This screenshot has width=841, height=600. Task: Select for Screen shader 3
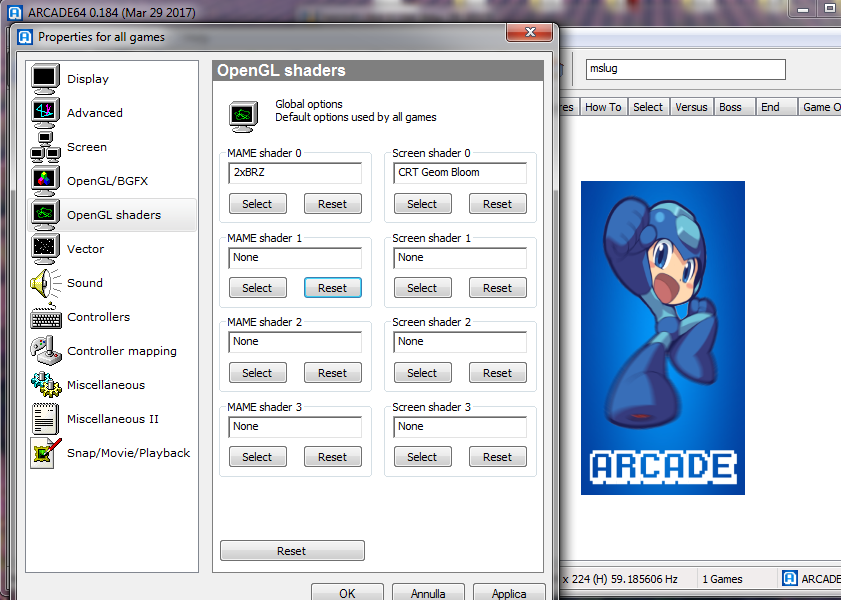coord(423,457)
